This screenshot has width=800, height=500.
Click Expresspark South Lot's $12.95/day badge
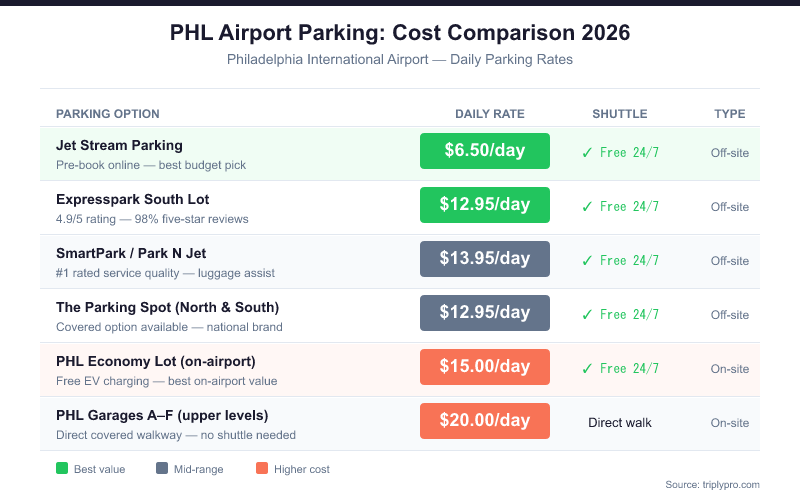(x=485, y=205)
